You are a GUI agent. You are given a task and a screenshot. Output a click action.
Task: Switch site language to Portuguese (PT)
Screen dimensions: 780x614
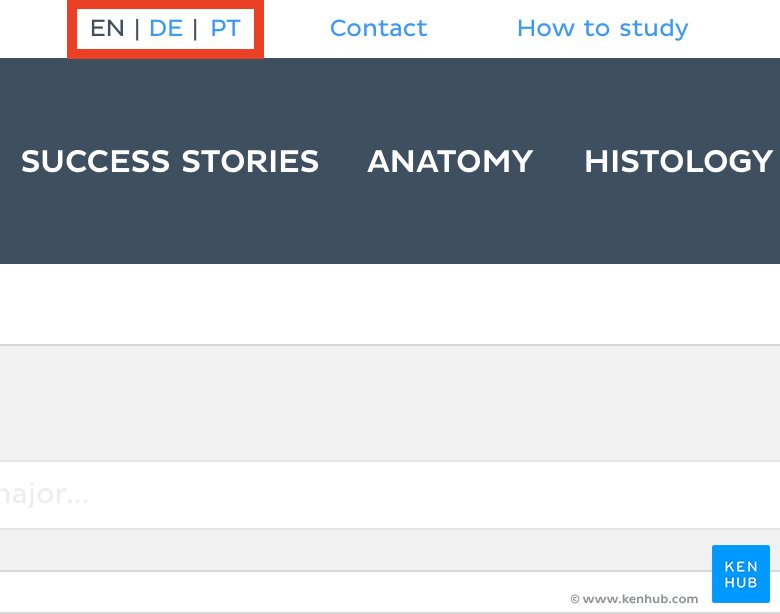click(x=225, y=28)
